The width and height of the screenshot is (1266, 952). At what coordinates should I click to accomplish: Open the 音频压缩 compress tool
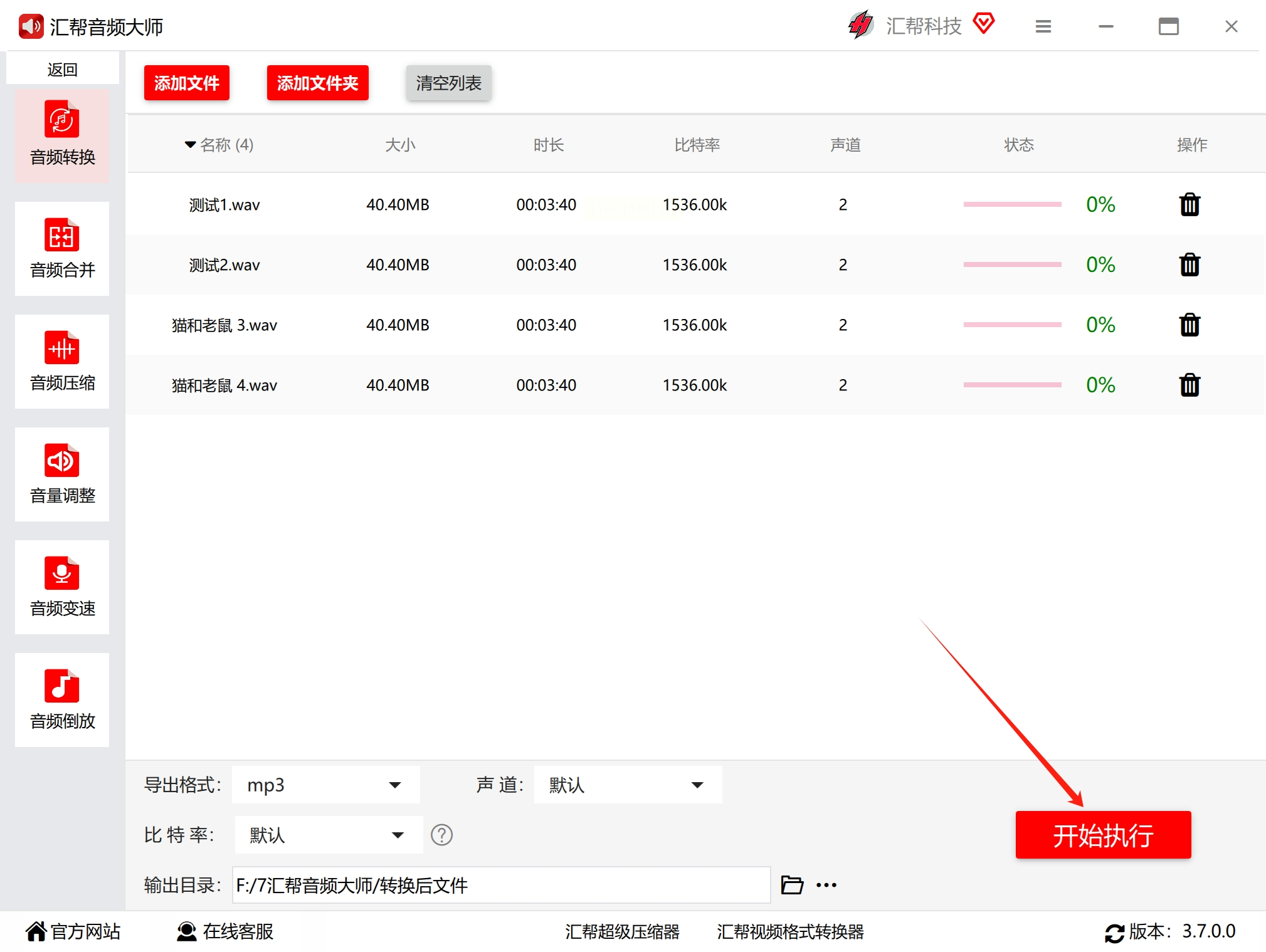tap(62, 362)
